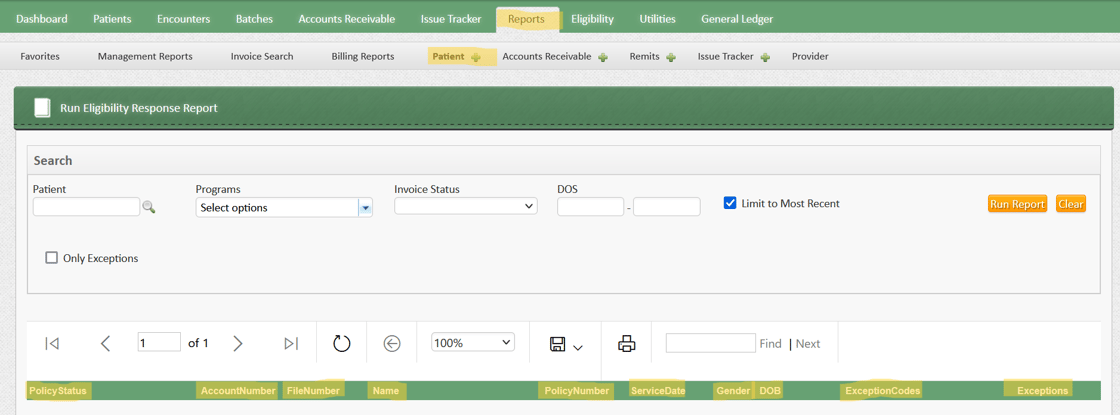Open zoom level 100% dropdown
Image resolution: width=1120 pixels, height=415 pixels.
point(473,342)
